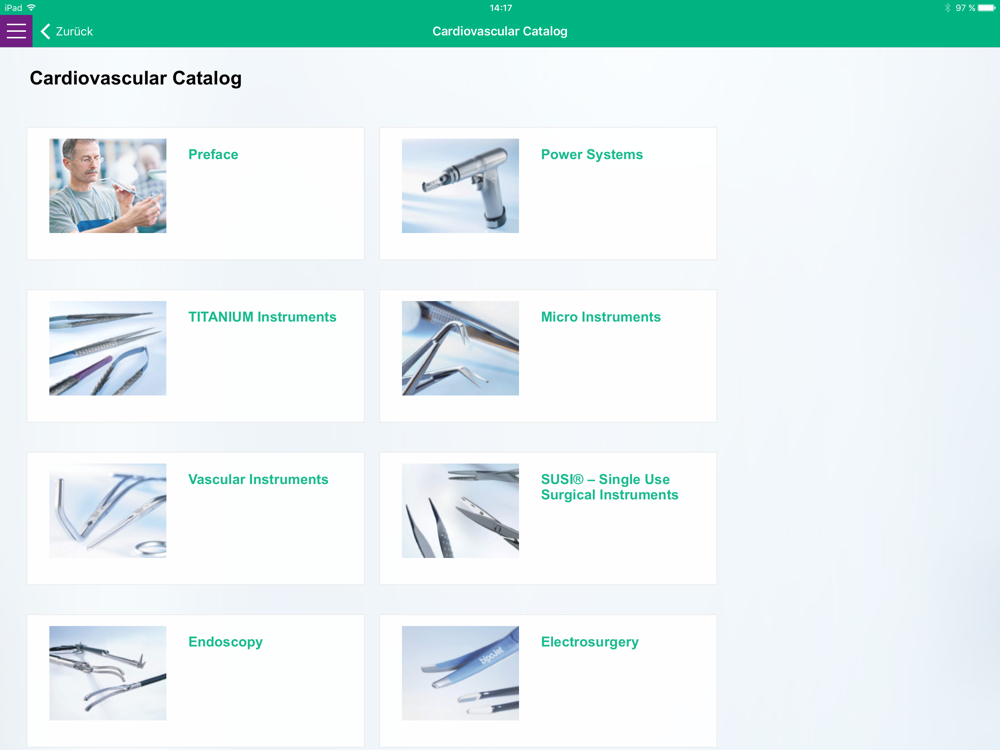Screen dimensions: 1000x750
Task: Check the battery indicator in status bar
Action: point(986,8)
